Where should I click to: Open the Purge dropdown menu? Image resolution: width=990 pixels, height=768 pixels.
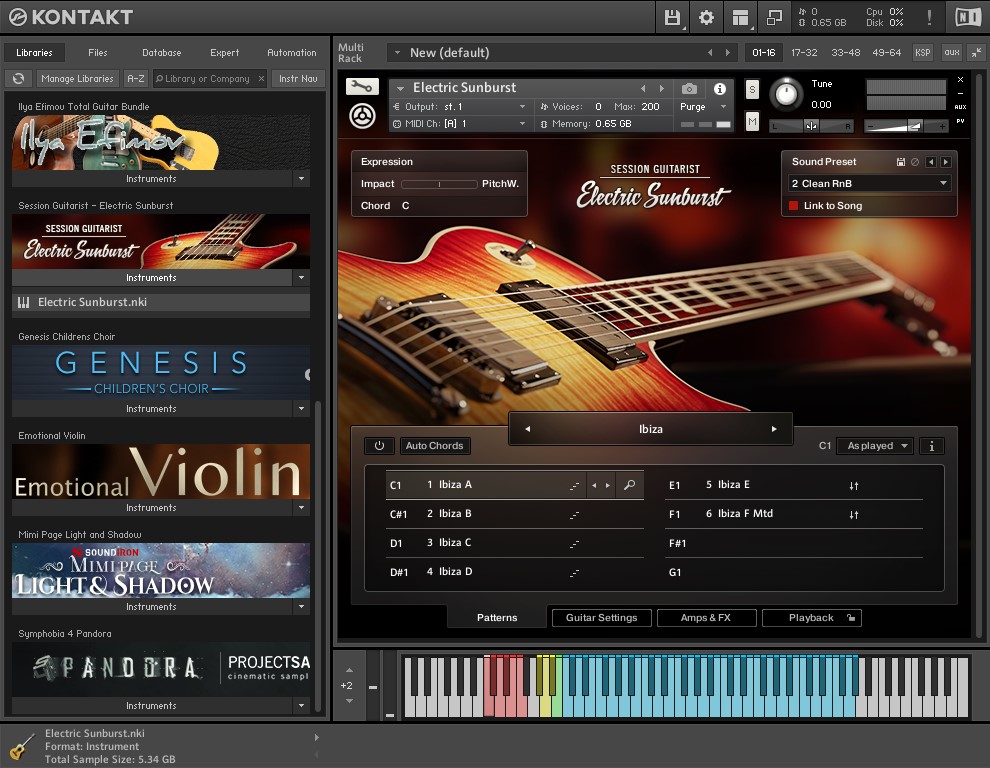click(703, 107)
